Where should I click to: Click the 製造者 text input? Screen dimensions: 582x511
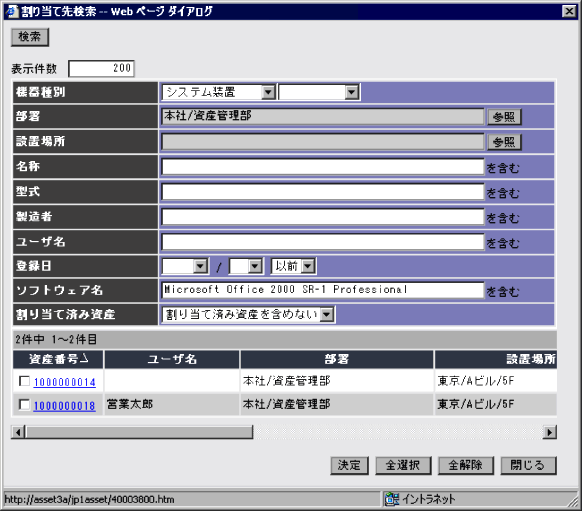[x=323, y=217]
